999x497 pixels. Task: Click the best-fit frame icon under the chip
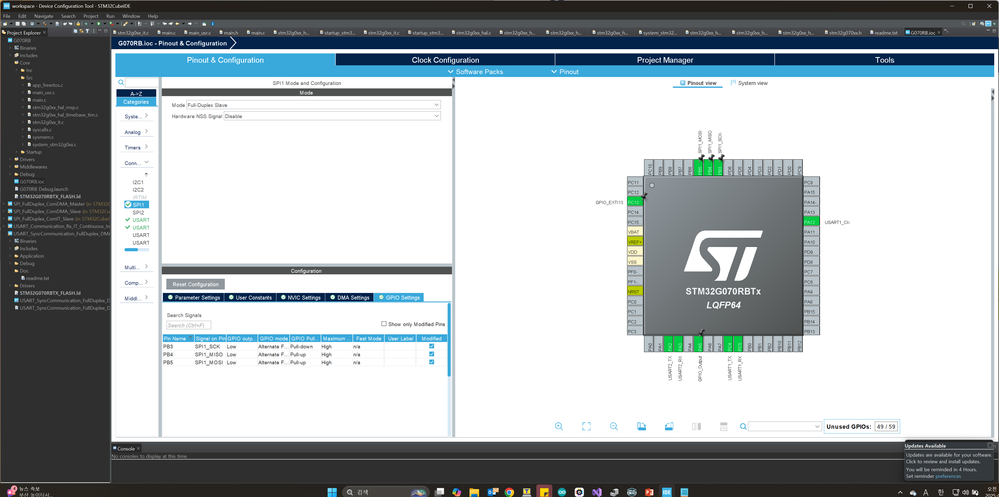pyautogui.click(x=586, y=426)
